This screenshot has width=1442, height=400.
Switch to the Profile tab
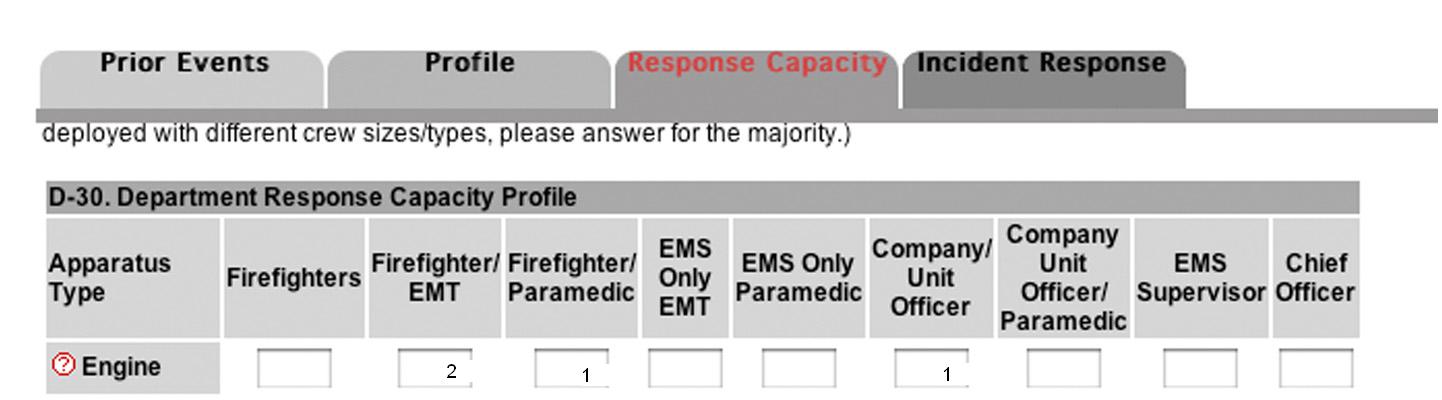tap(469, 64)
